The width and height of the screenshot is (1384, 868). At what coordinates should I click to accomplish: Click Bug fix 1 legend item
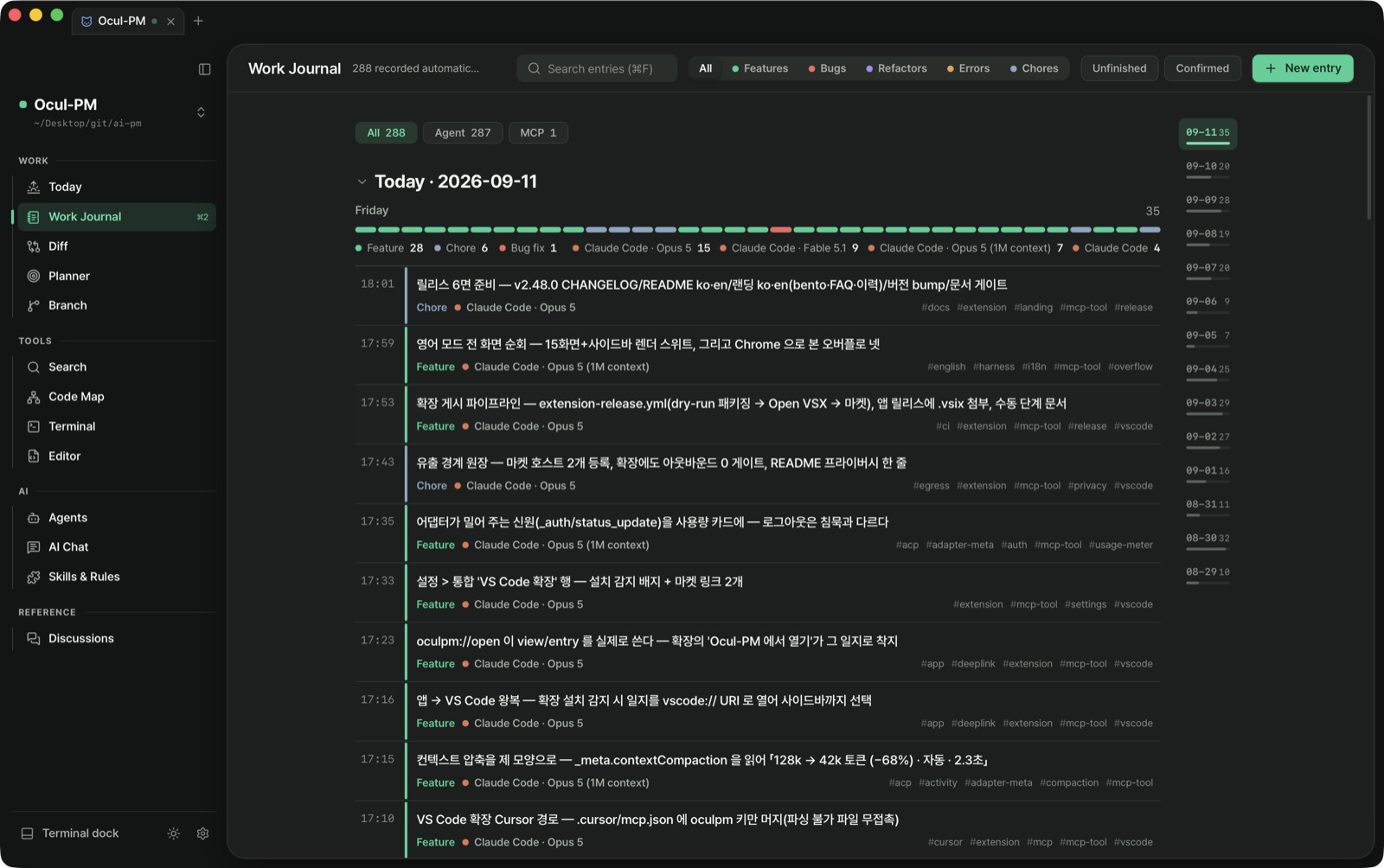[x=528, y=248]
